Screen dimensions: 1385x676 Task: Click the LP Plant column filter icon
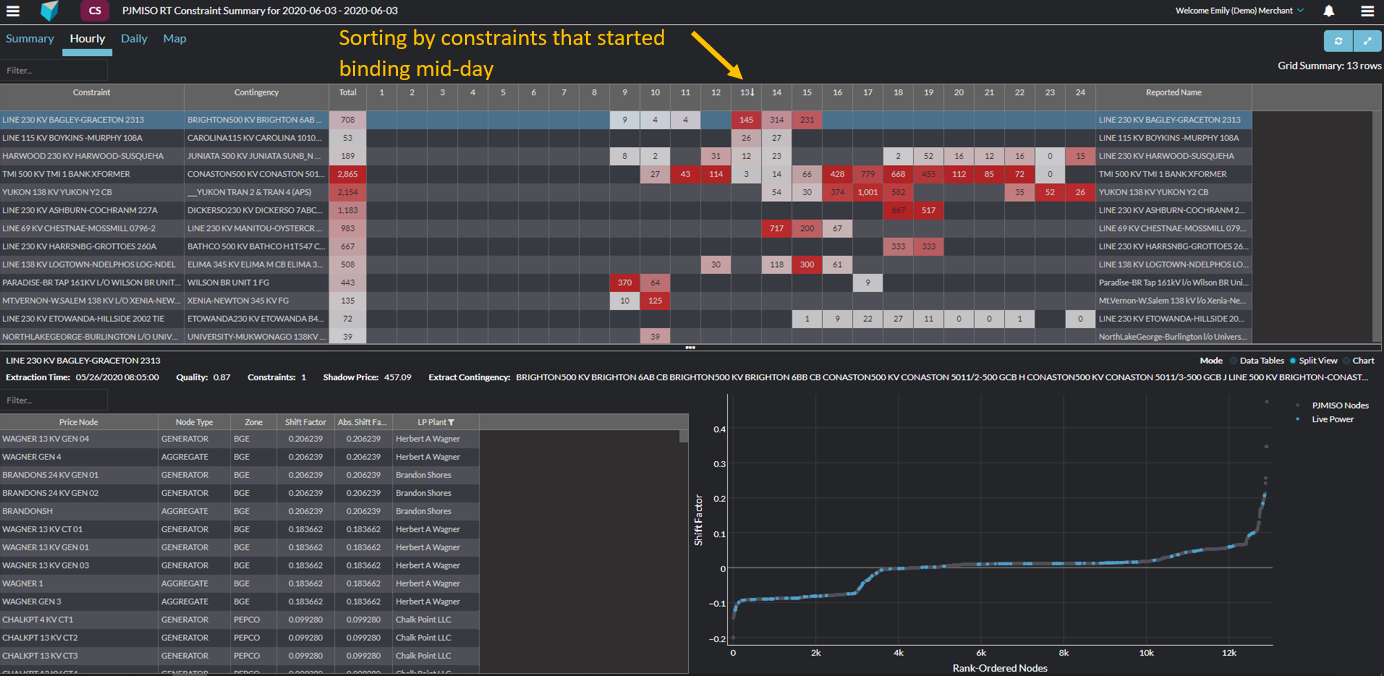(451, 423)
